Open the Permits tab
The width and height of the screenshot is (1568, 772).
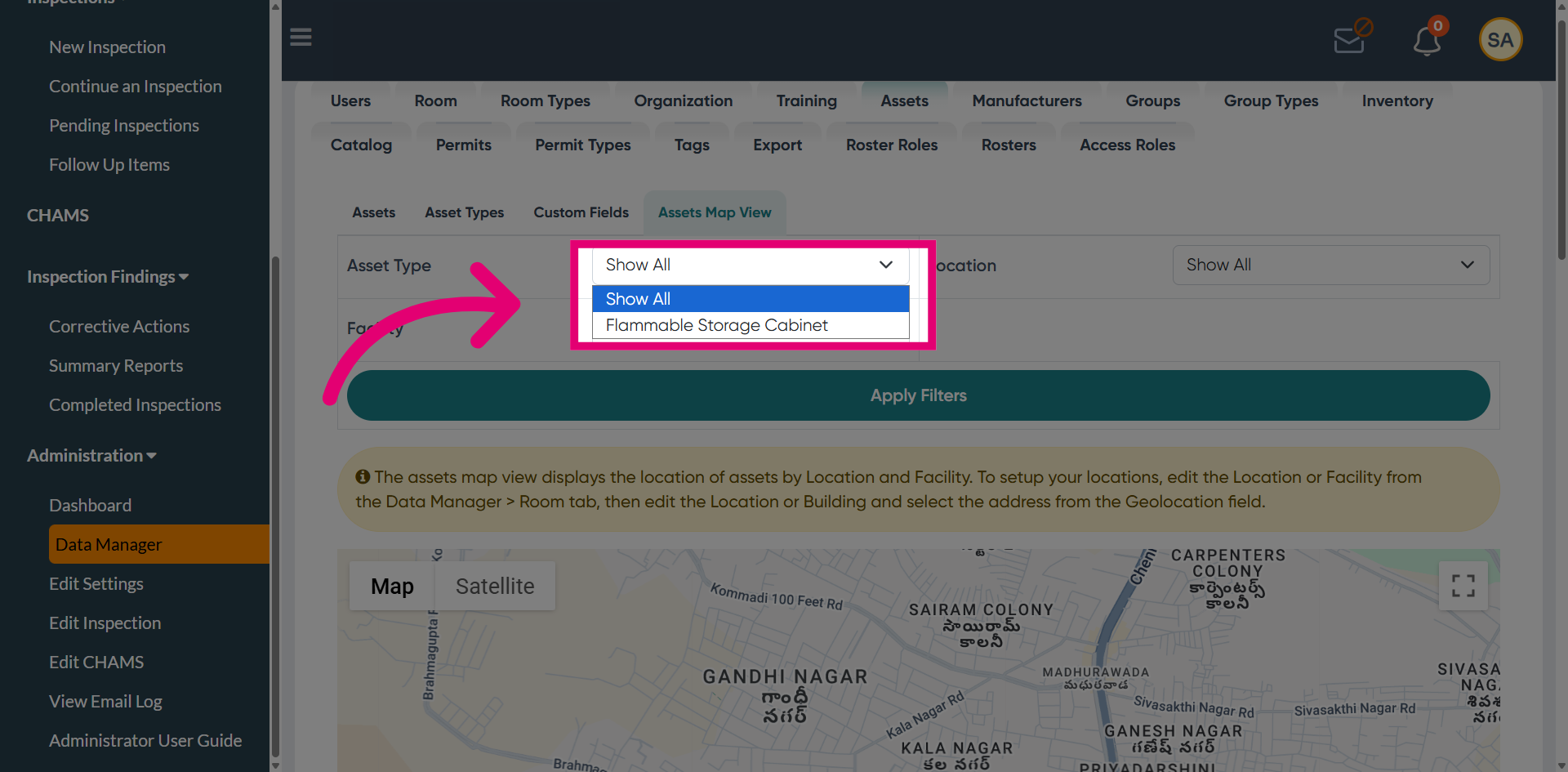(x=463, y=145)
